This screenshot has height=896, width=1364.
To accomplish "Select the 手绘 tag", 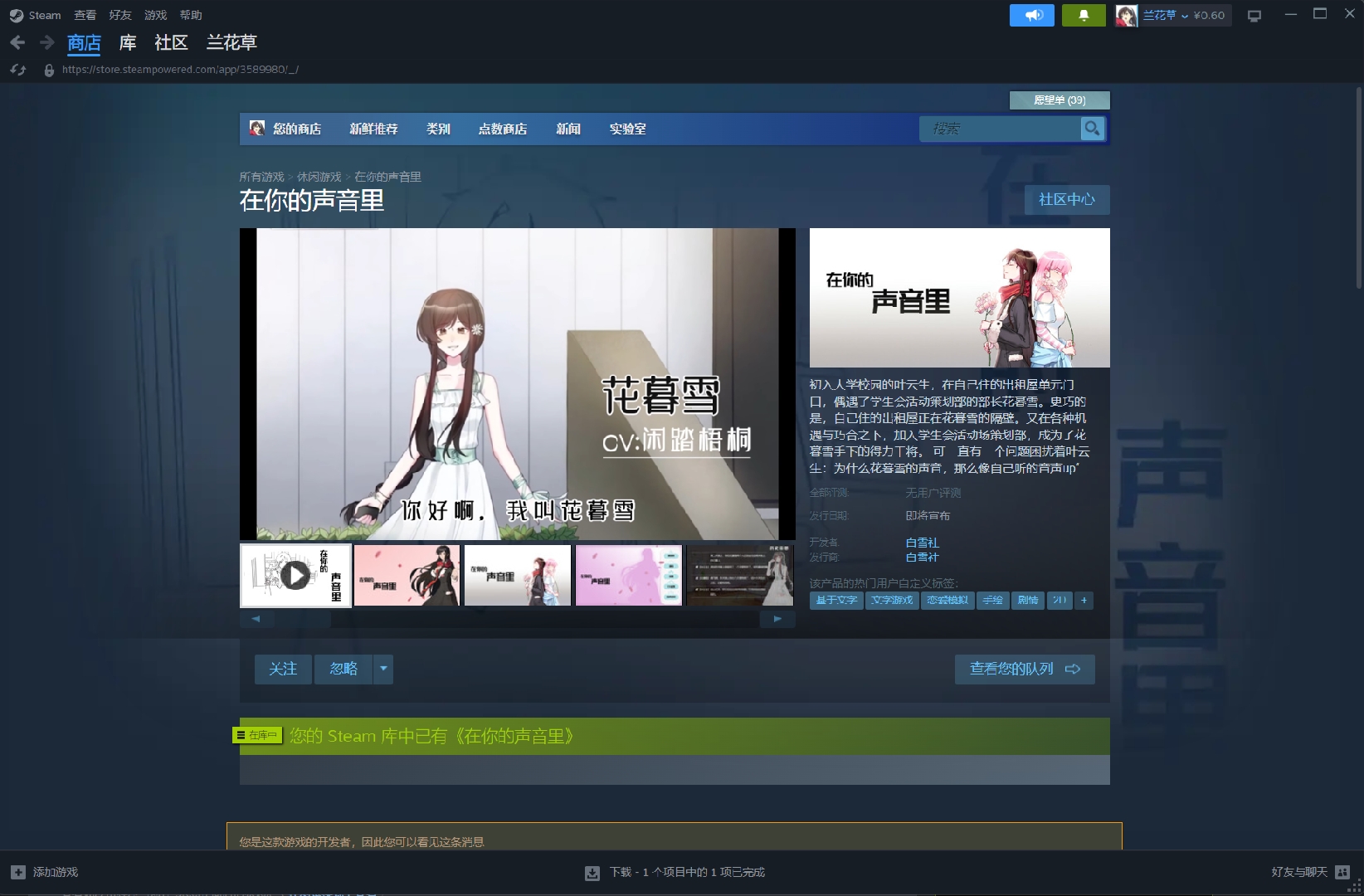I will click(x=993, y=600).
